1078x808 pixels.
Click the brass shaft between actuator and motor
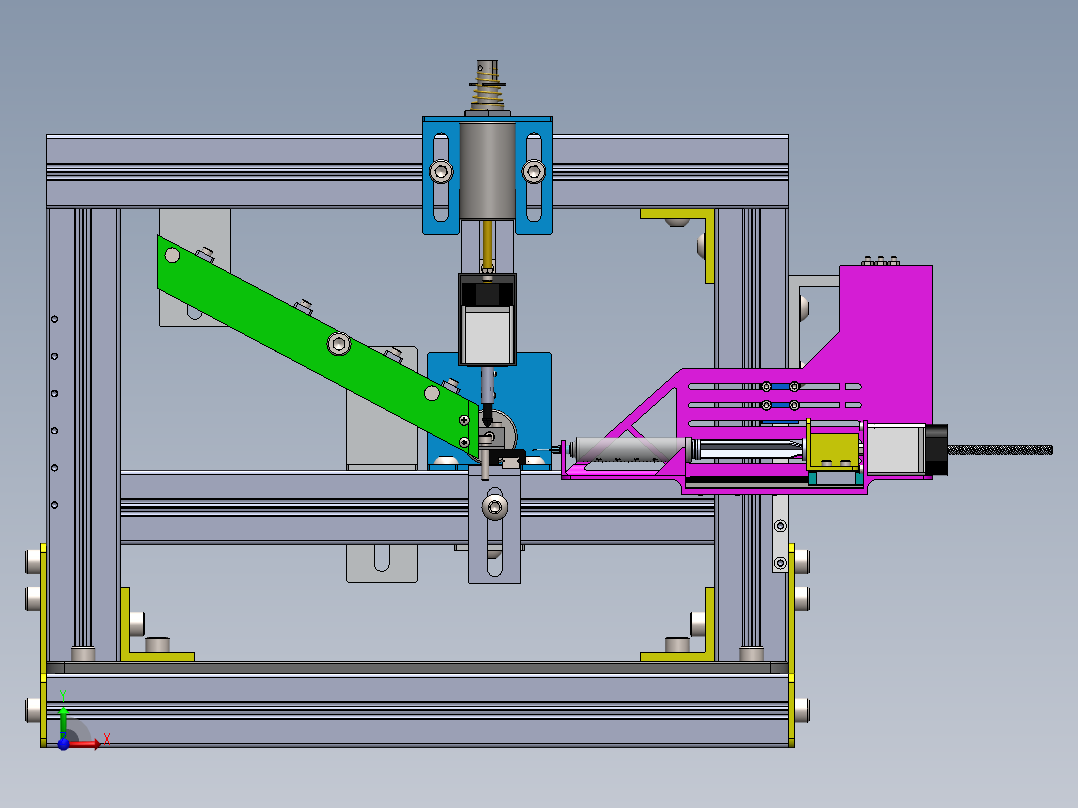[487, 246]
